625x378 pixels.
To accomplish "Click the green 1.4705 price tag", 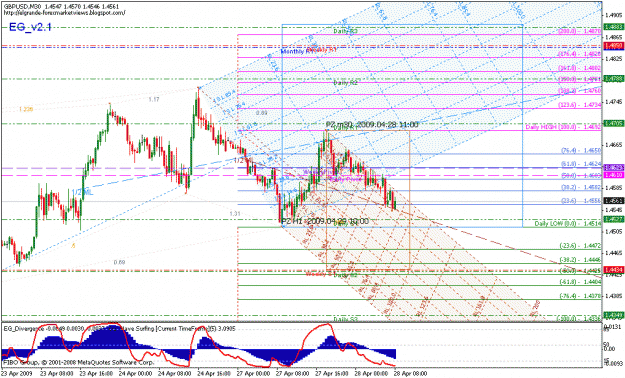I will click(614, 124).
